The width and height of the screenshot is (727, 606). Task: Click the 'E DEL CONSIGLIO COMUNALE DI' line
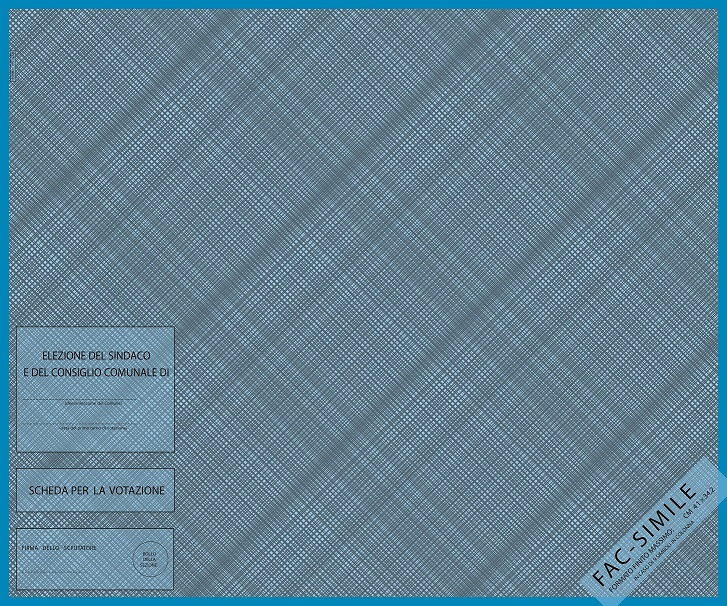(x=95, y=372)
